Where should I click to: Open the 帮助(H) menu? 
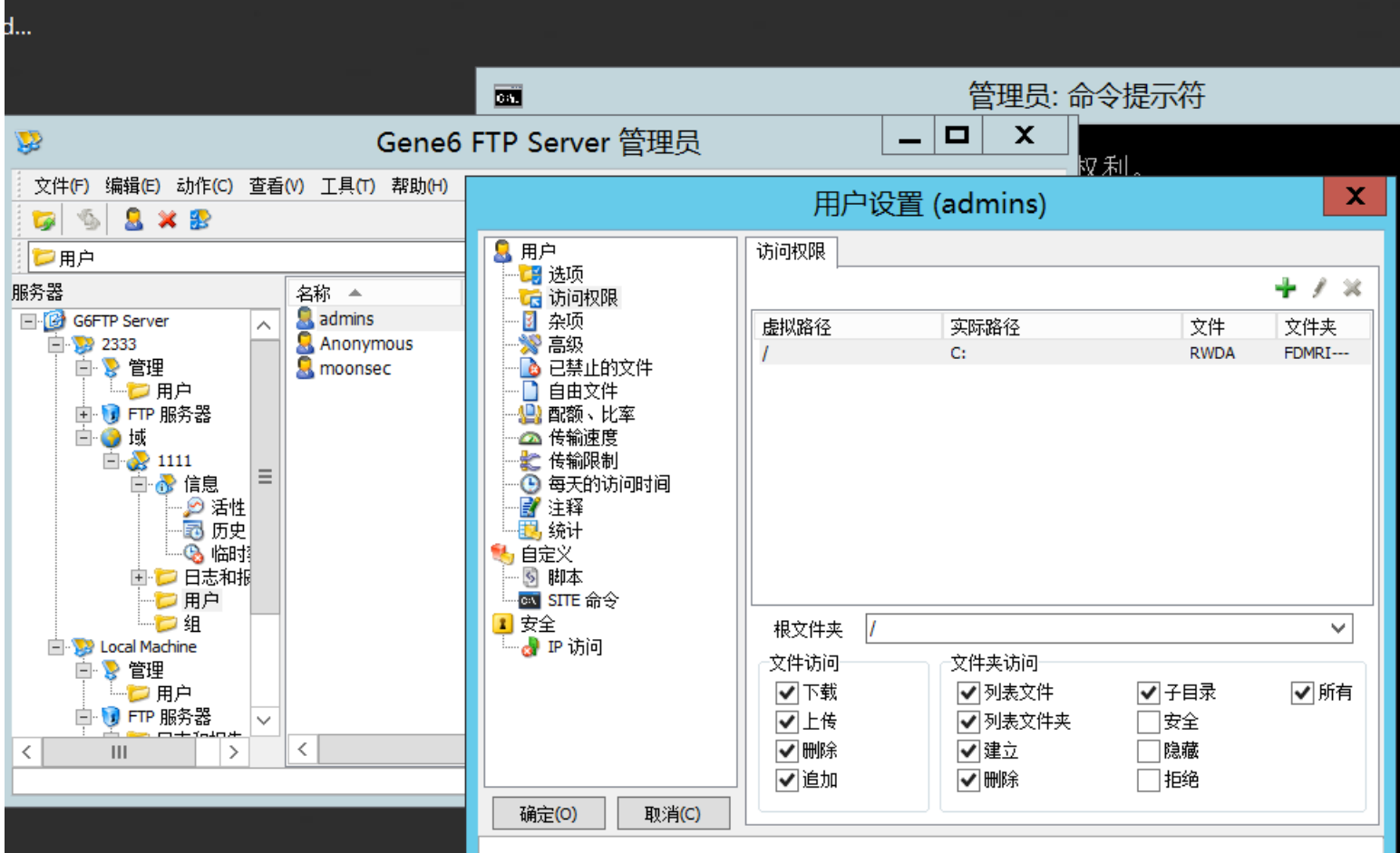click(x=419, y=186)
